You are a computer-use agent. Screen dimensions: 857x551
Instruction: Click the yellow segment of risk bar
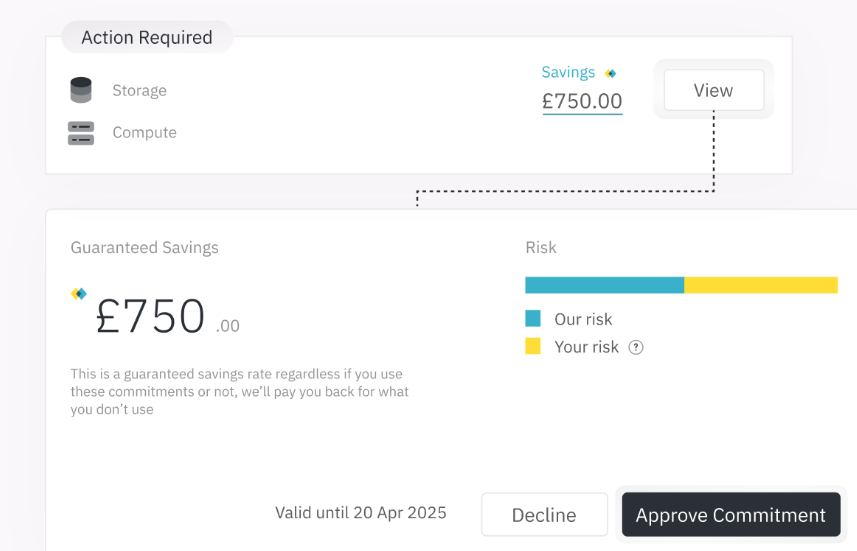point(761,285)
